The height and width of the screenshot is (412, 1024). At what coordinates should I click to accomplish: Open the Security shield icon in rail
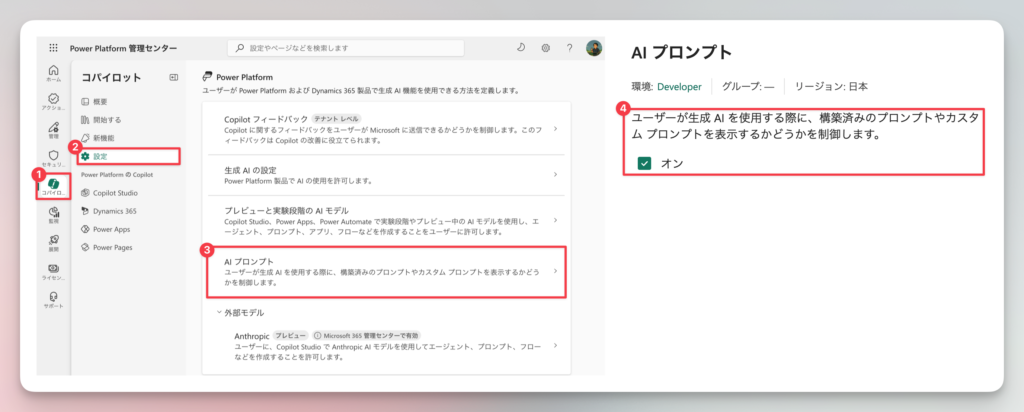tap(53, 156)
